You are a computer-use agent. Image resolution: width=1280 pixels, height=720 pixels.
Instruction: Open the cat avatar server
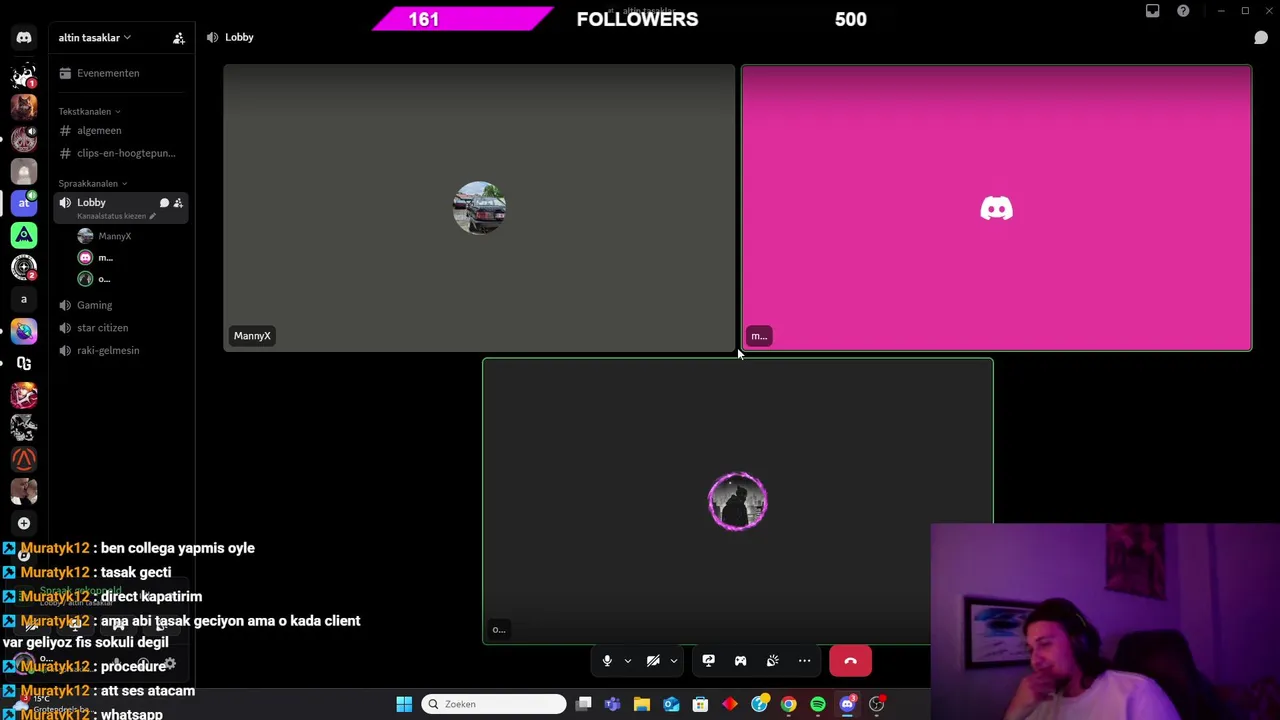tap(24, 106)
